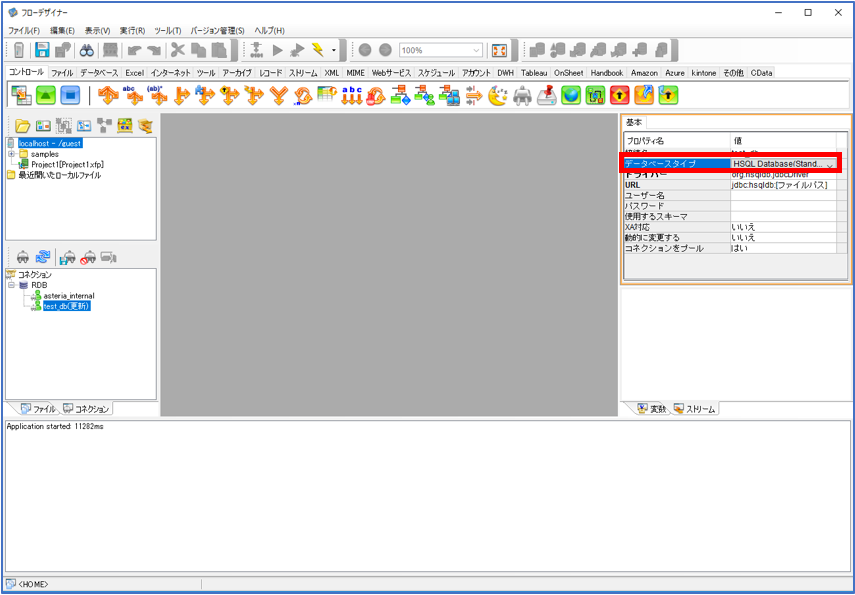Click the XA対応 value いいえ
855x595 pixels.
[784, 227]
